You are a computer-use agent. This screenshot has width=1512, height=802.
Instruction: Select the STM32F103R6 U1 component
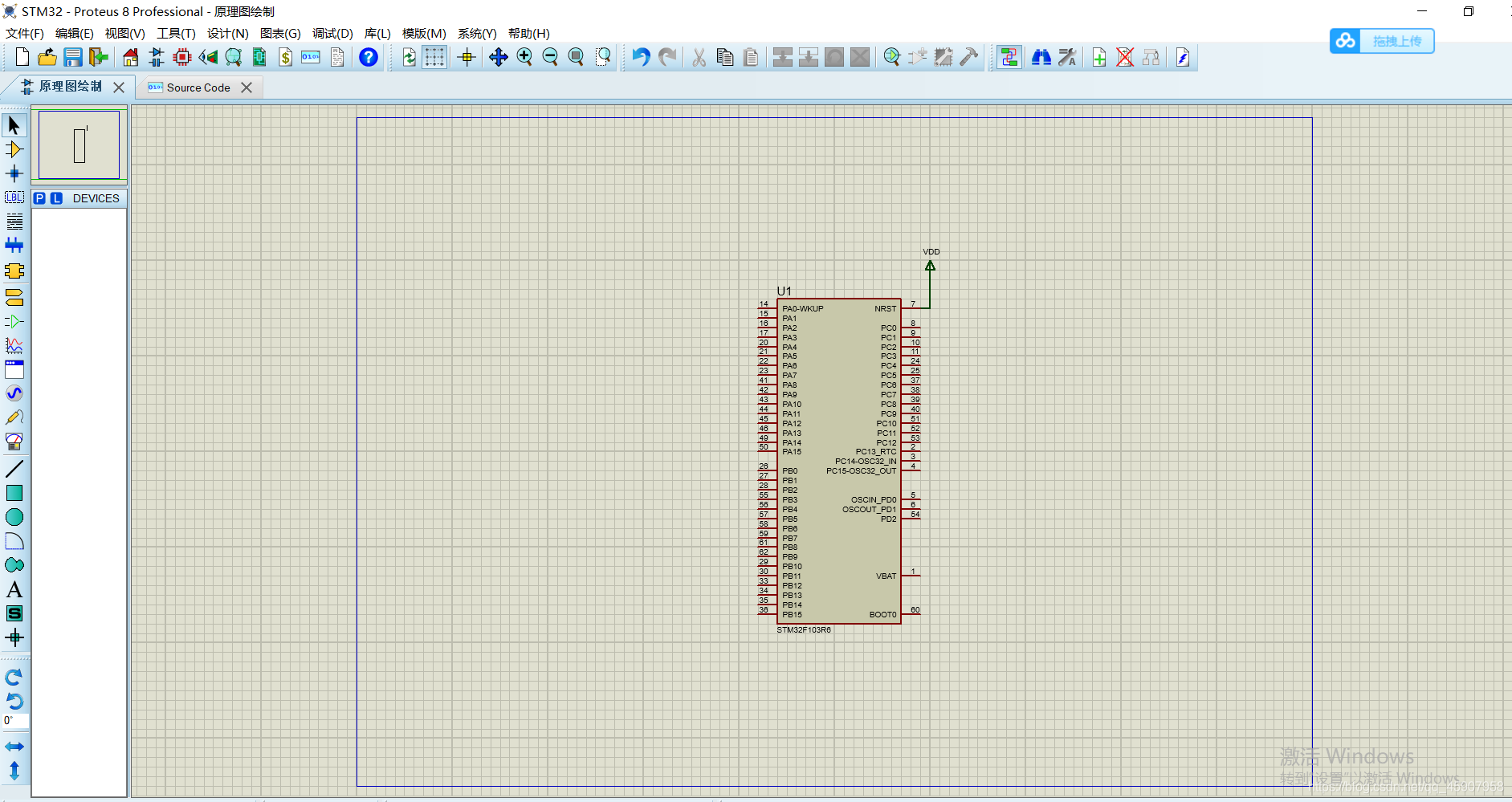tap(839, 461)
